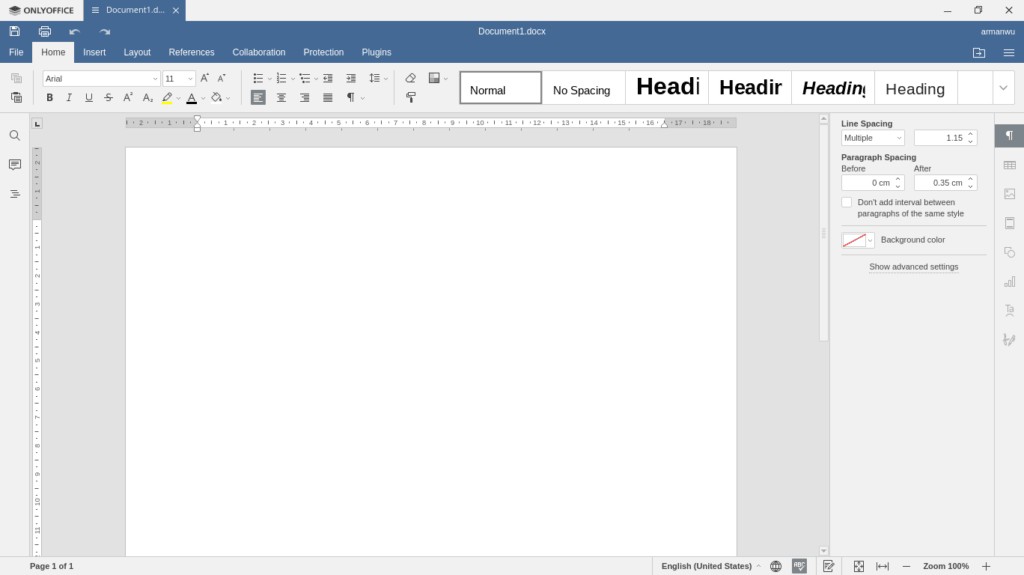Image resolution: width=1024 pixels, height=575 pixels.
Task: Expand the Line Spacing Multiple dropdown
Action: [x=872, y=138]
